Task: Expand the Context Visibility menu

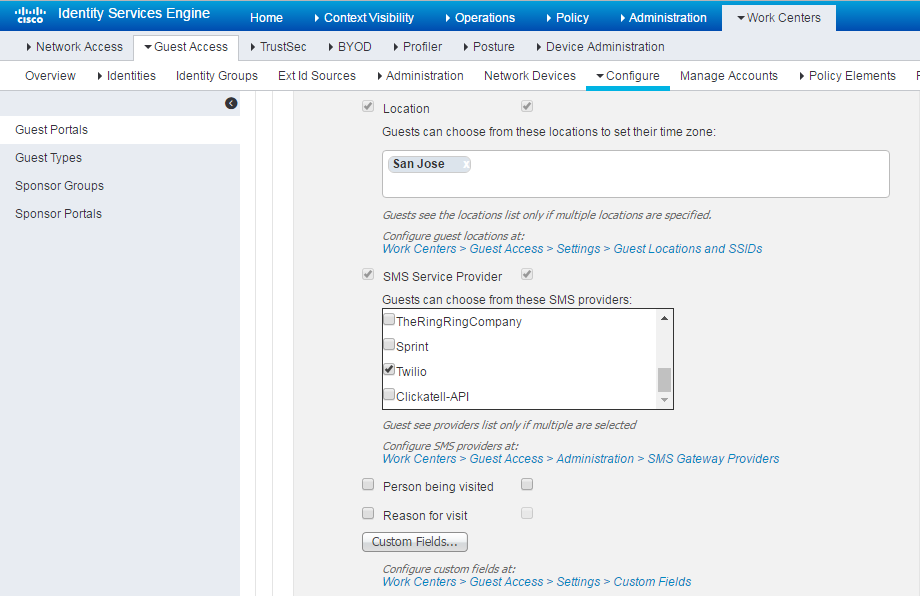Action: click(364, 18)
